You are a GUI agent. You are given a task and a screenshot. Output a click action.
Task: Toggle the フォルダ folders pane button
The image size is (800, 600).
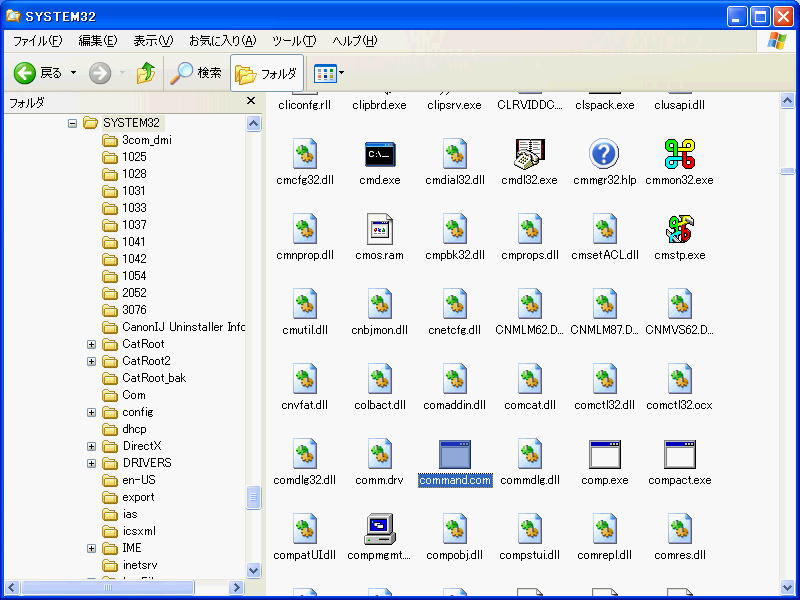(x=267, y=73)
